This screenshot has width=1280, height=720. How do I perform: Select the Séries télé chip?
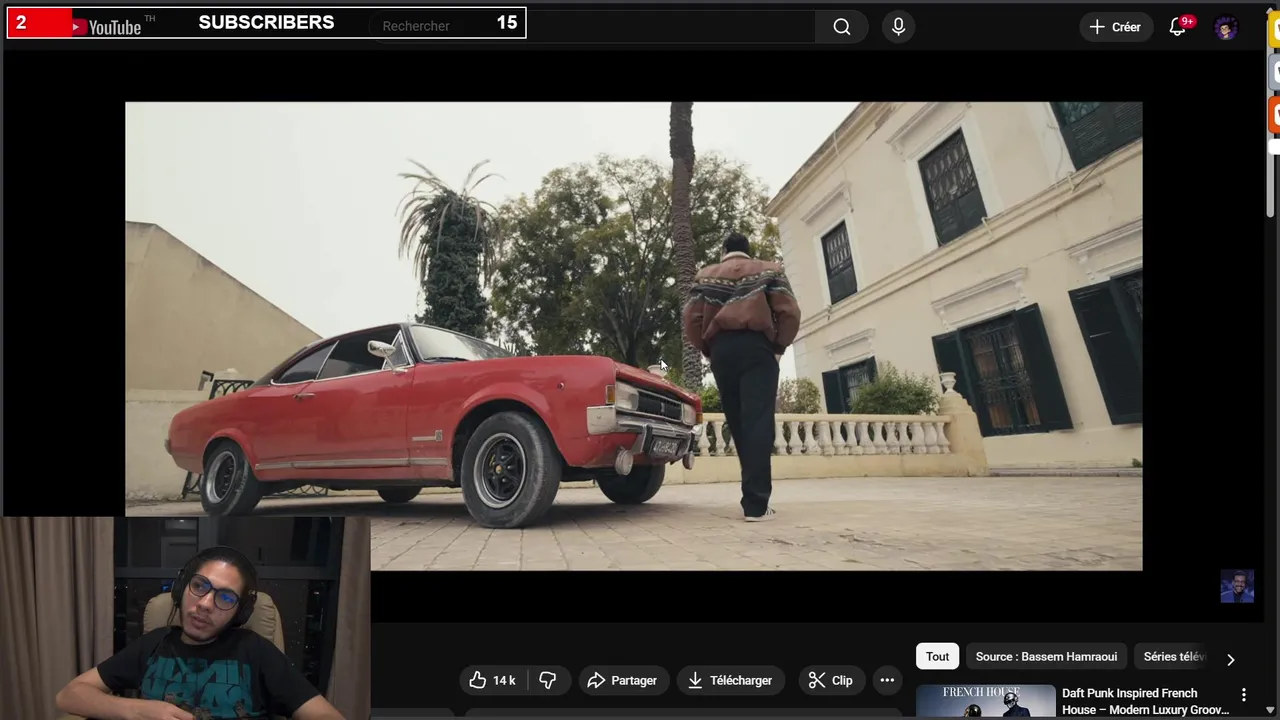point(1174,656)
